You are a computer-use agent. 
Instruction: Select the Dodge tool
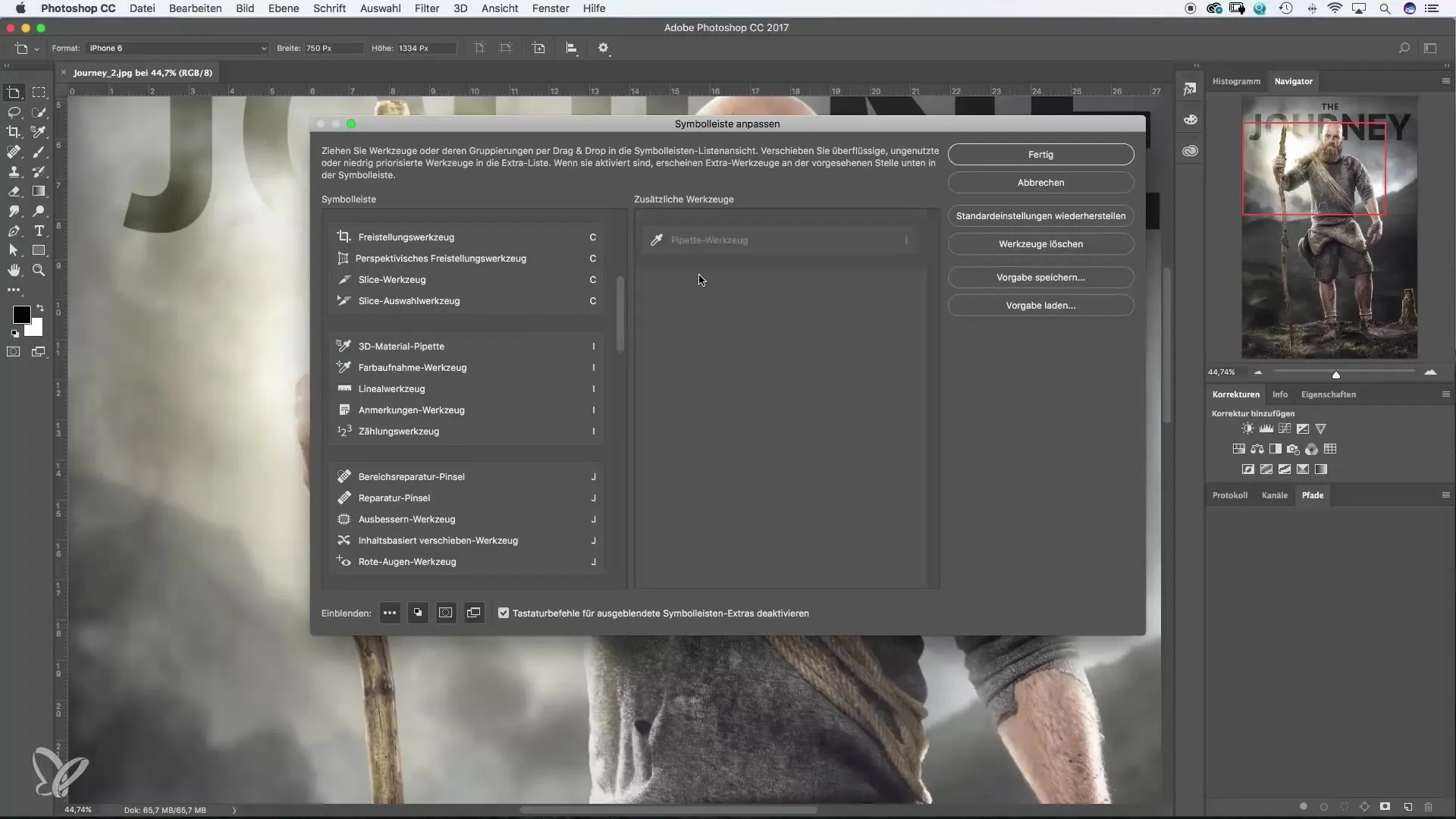tap(39, 211)
